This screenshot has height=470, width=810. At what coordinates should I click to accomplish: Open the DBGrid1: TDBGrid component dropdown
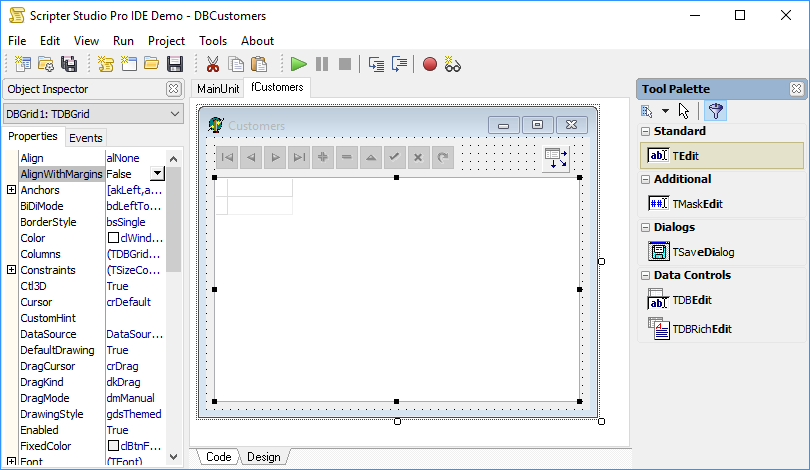(175, 114)
